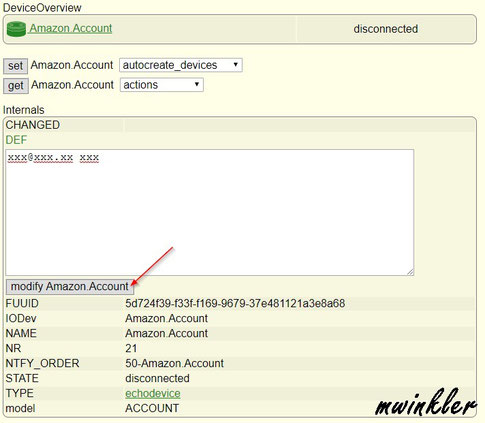Viewport: 485px width, 423px height.
Task: Click the textarea resize handle
Action: [x=410, y=272]
